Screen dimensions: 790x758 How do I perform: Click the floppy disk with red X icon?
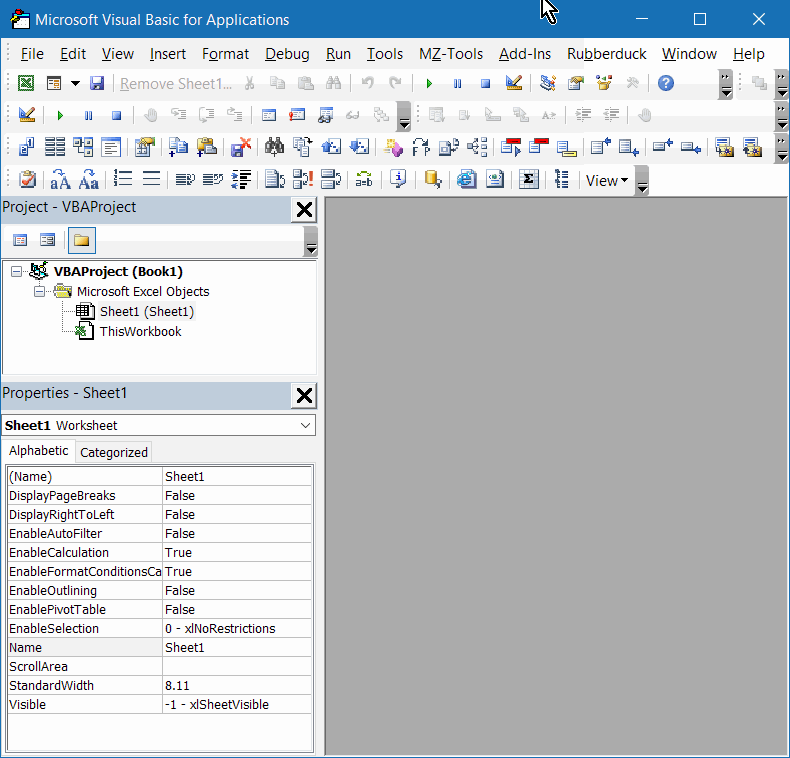coord(240,147)
